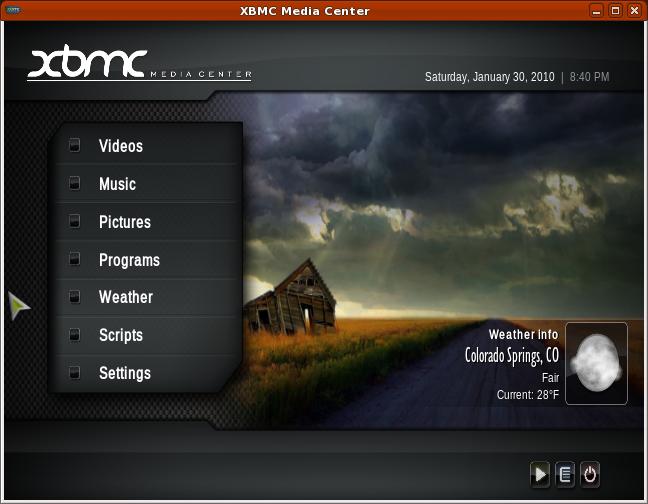Click the small square icon beside Music

click(x=74, y=183)
